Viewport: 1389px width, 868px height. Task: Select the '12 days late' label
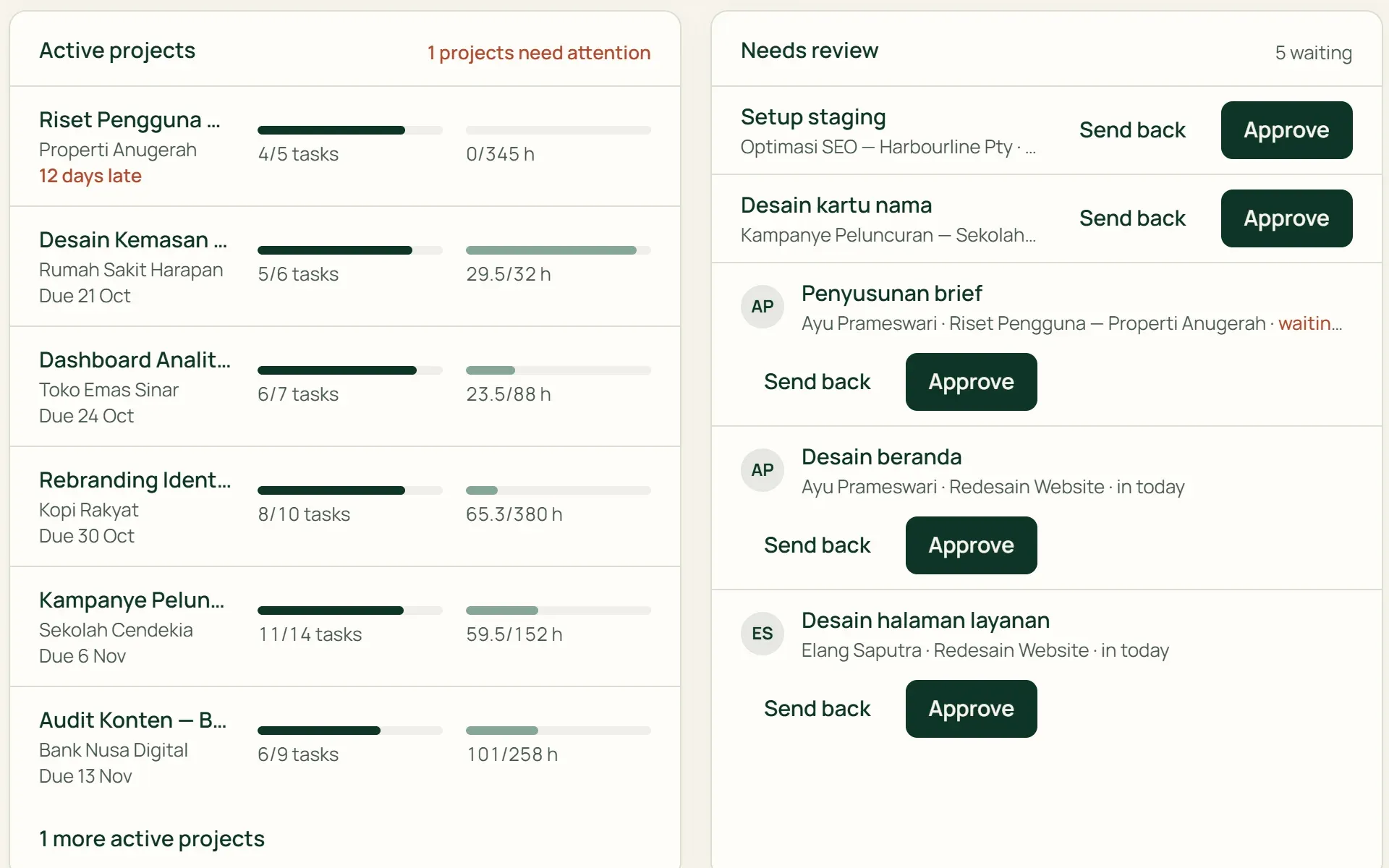pyautogui.click(x=90, y=176)
